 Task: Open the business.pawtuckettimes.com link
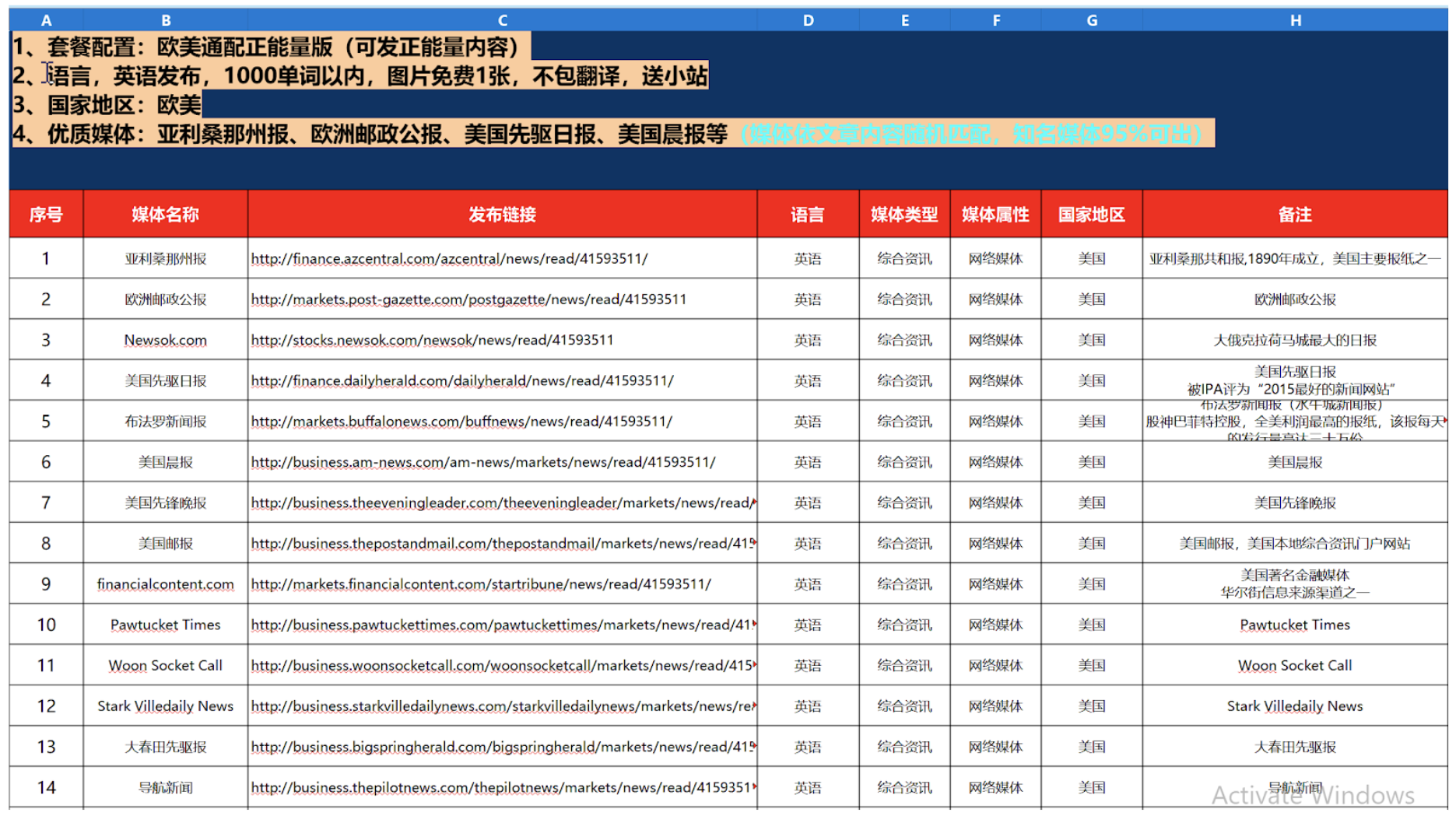click(503, 625)
